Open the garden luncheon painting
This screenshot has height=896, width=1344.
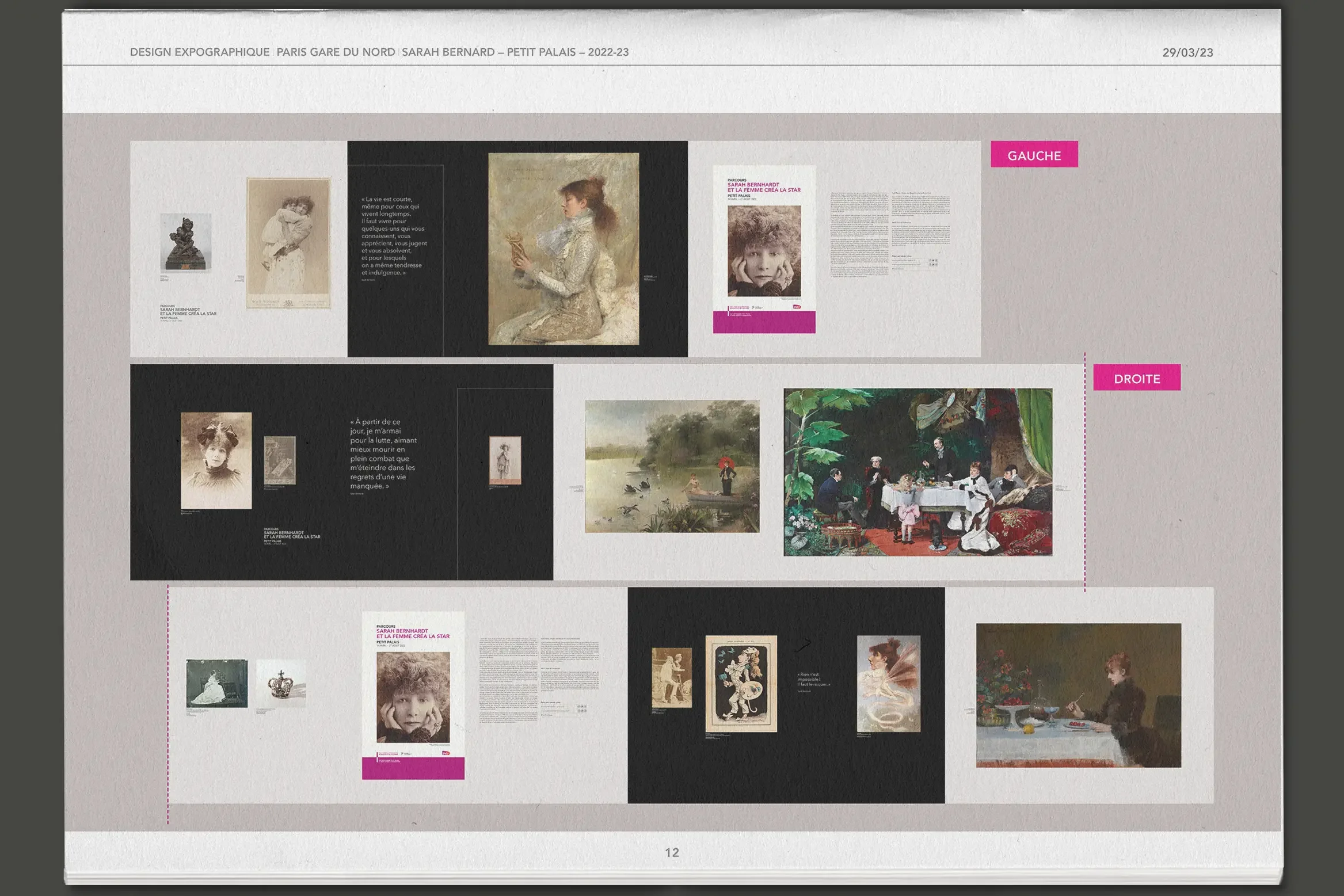tap(917, 472)
